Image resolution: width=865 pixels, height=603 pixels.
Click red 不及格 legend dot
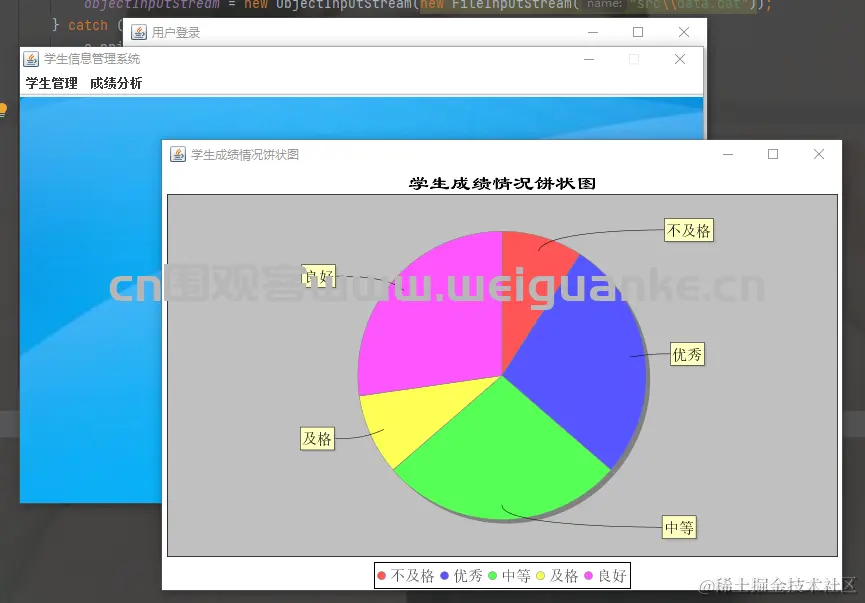(x=381, y=576)
